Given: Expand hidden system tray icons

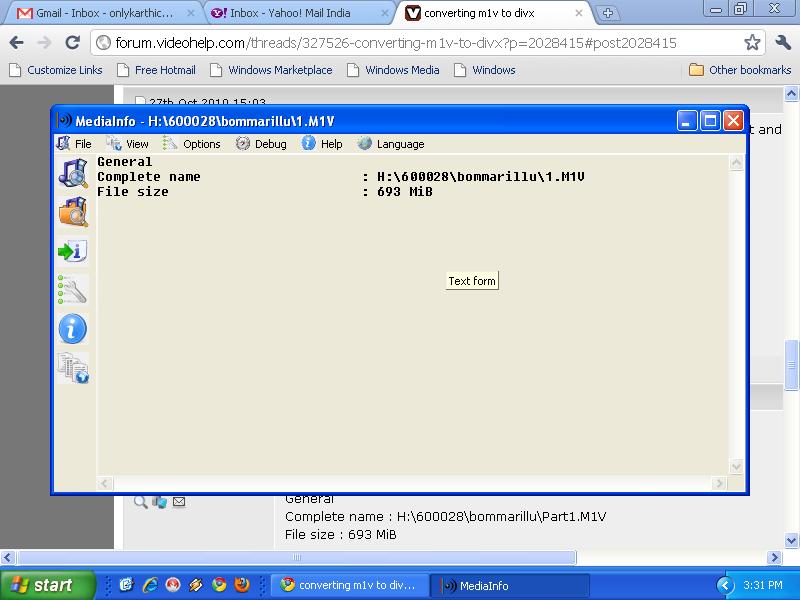Looking at the screenshot, I should [x=724, y=585].
